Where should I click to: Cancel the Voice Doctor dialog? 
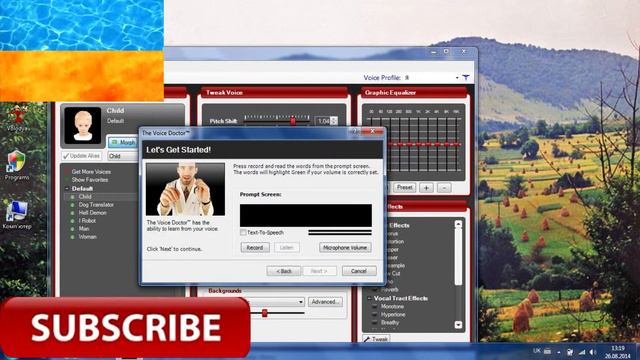[359, 271]
